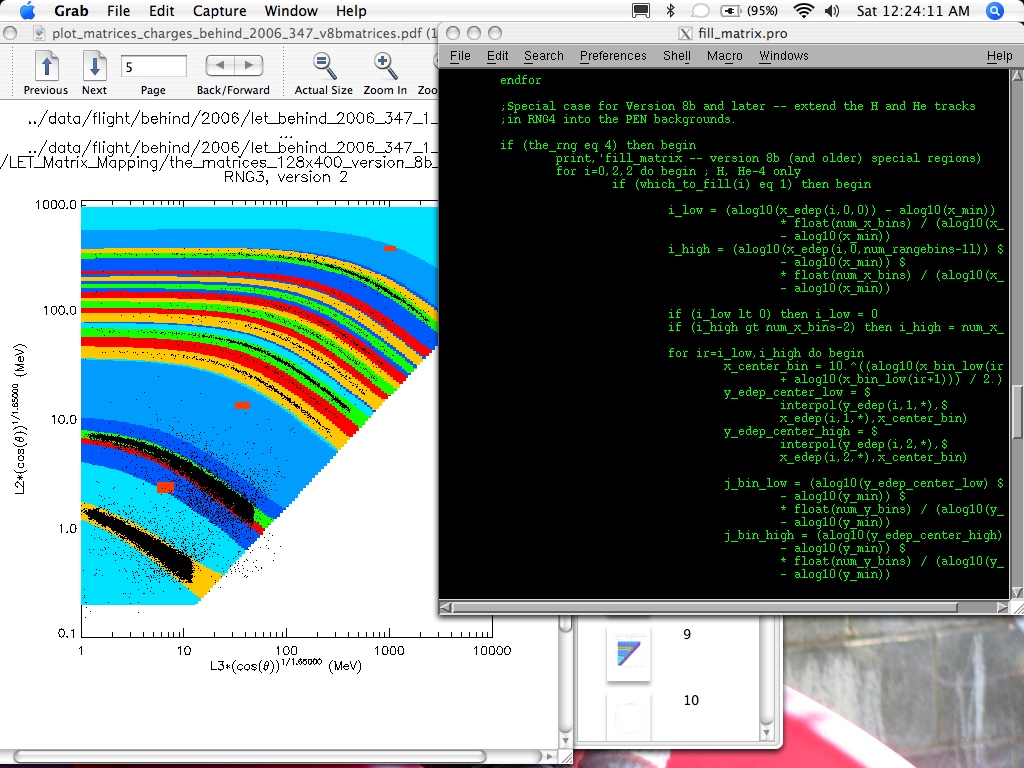Click the volume speaker icon
The width and height of the screenshot is (1024, 768).
click(x=832, y=10)
